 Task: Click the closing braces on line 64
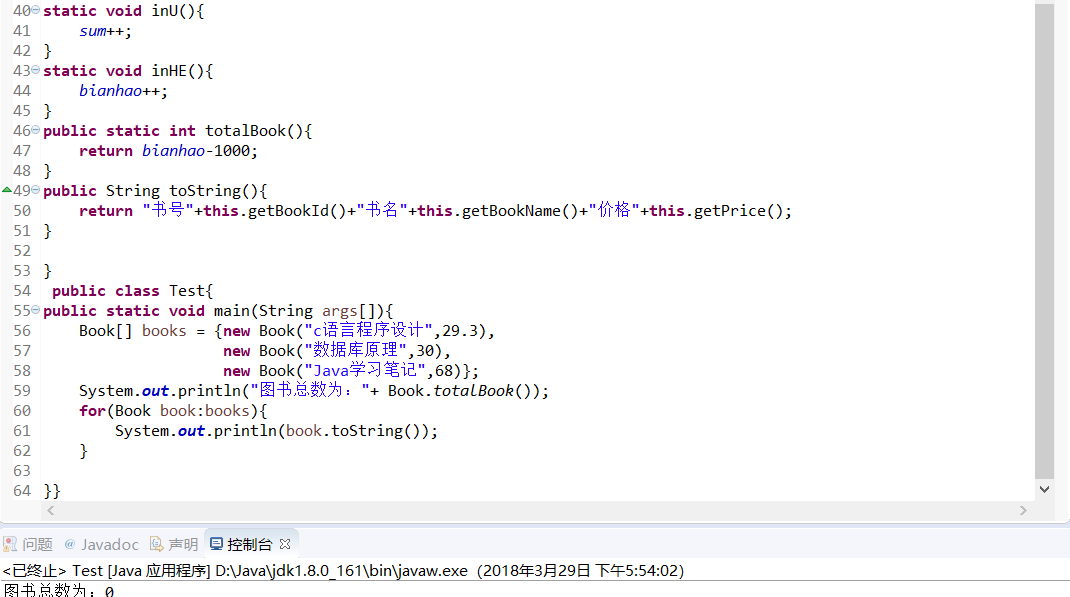click(52, 491)
